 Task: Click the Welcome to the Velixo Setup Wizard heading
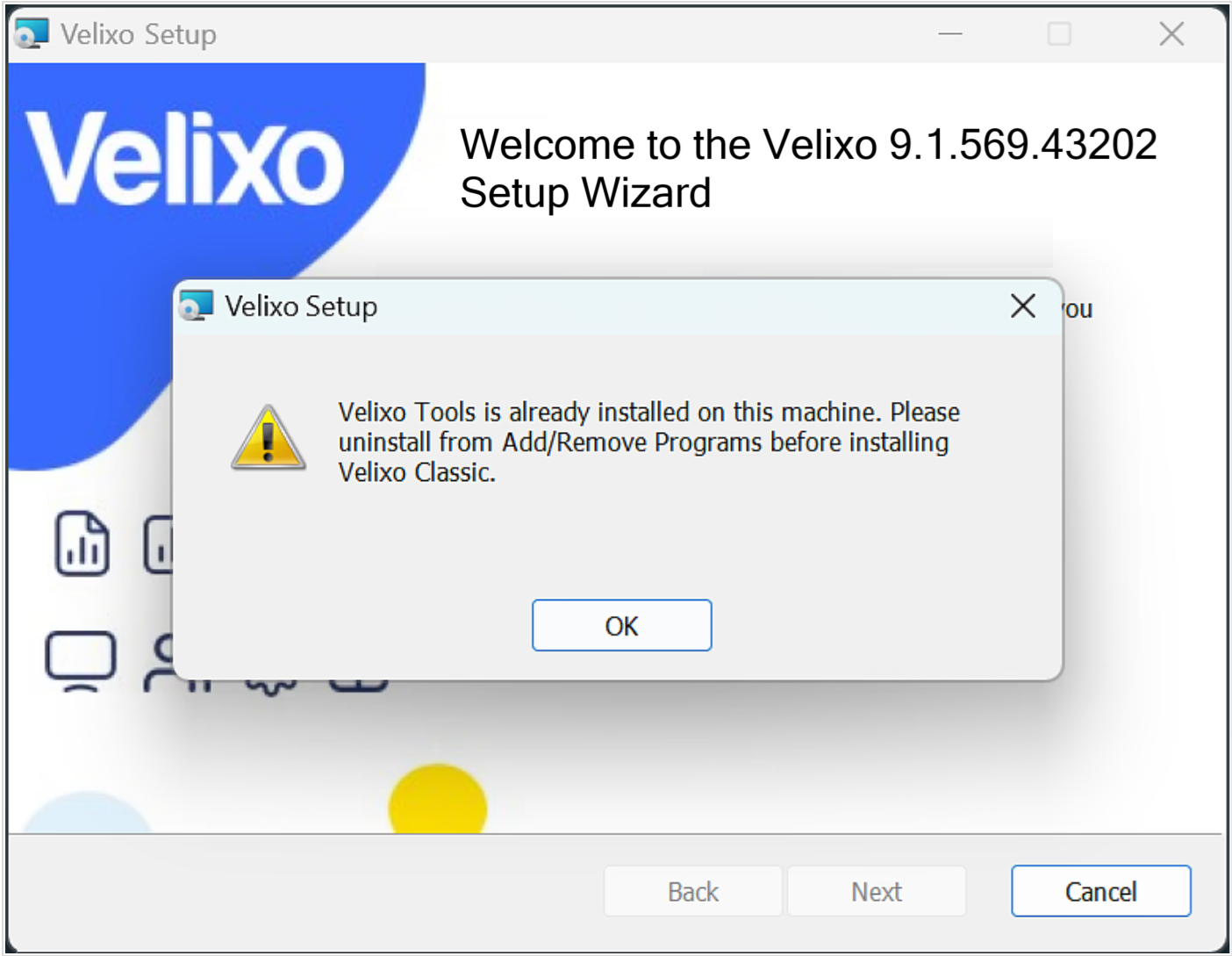808,169
